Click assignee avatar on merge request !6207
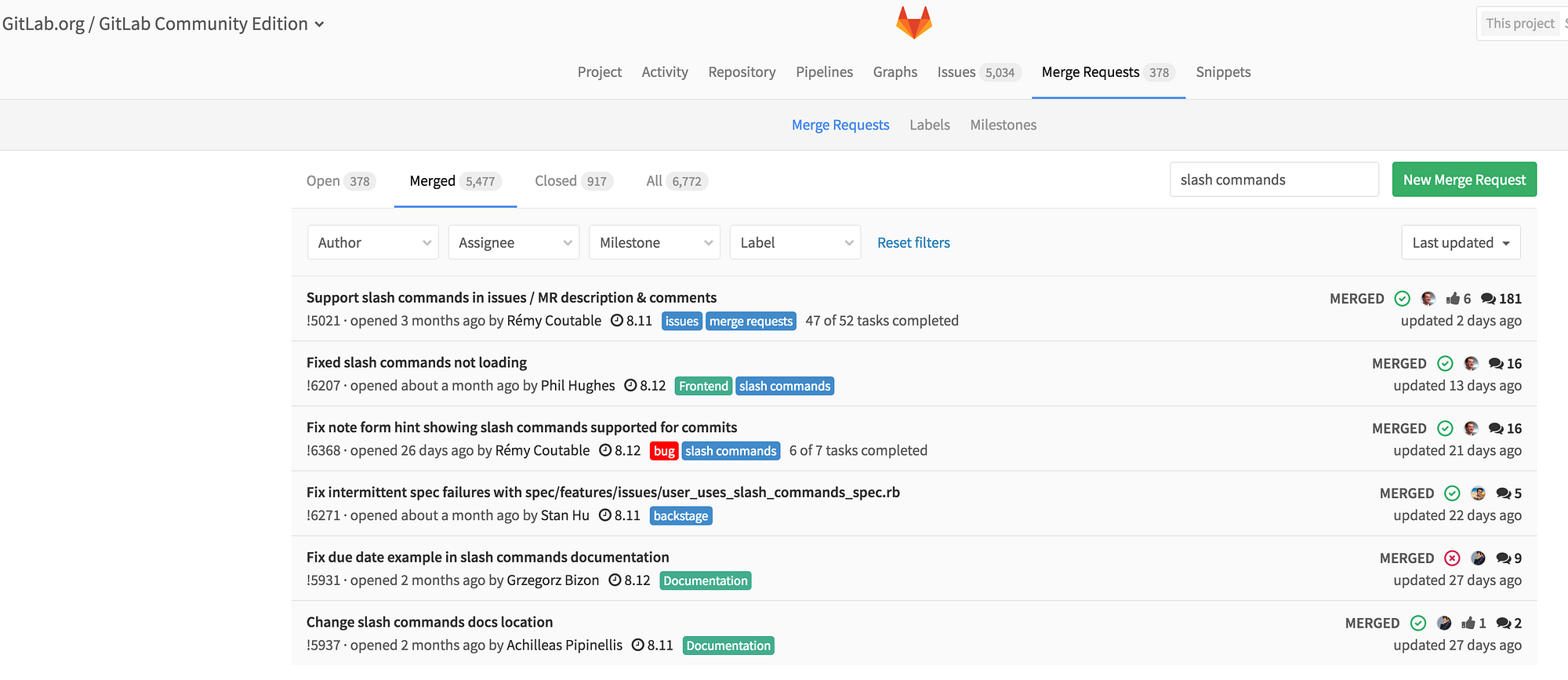 [1472, 364]
